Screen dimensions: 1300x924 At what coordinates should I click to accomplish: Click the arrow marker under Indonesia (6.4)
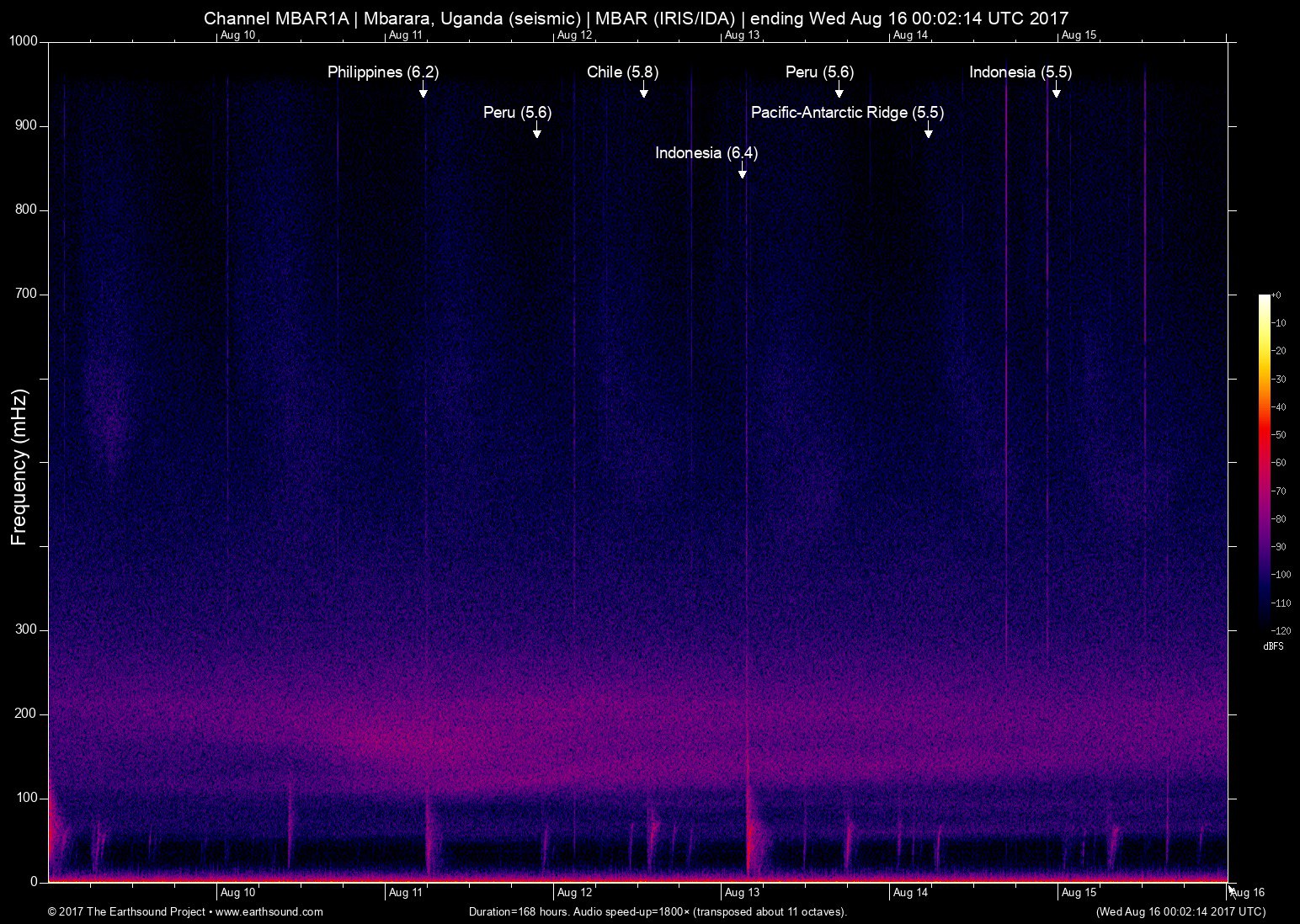click(x=742, y=172)
